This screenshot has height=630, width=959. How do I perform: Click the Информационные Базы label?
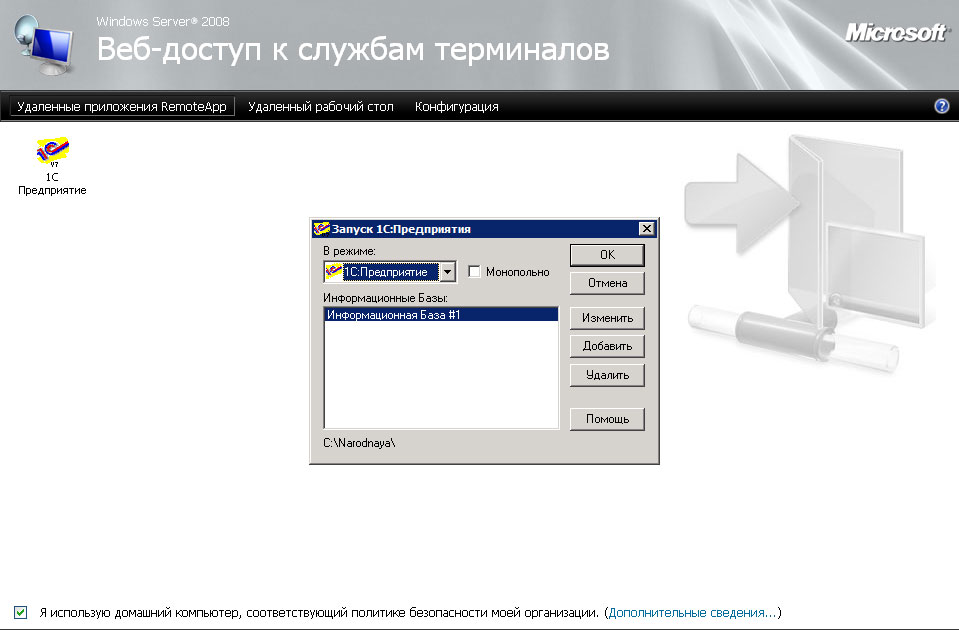tap(385, 298)
